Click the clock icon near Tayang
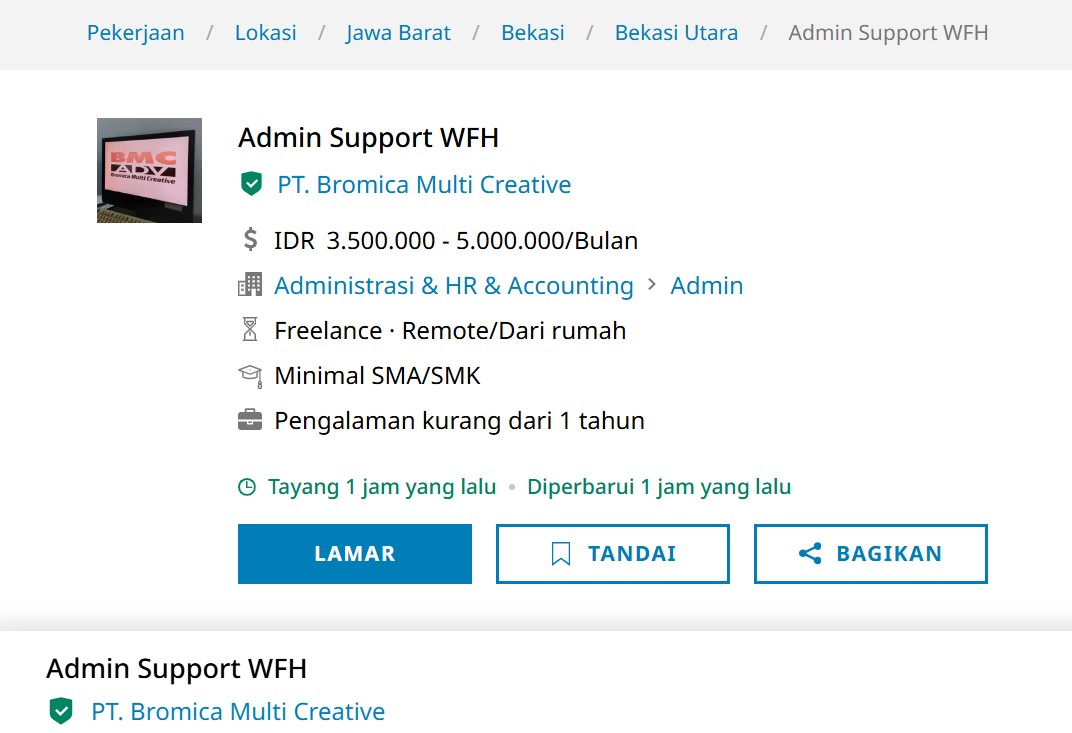 click(x=247, y=487)
